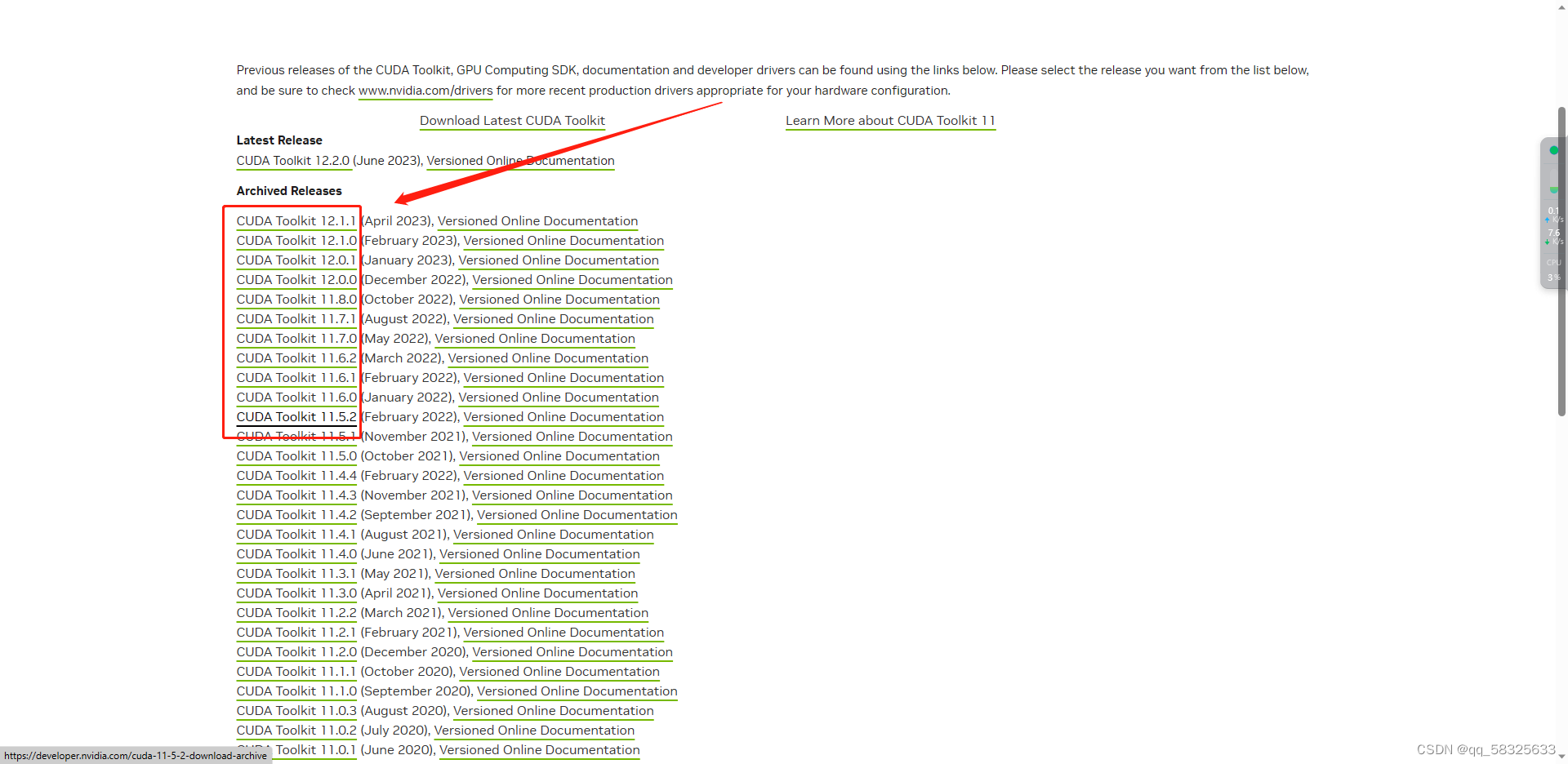Open documentation link in August 2021 row
Viewport: 1568px width, 764px height.
pos(554,535)
